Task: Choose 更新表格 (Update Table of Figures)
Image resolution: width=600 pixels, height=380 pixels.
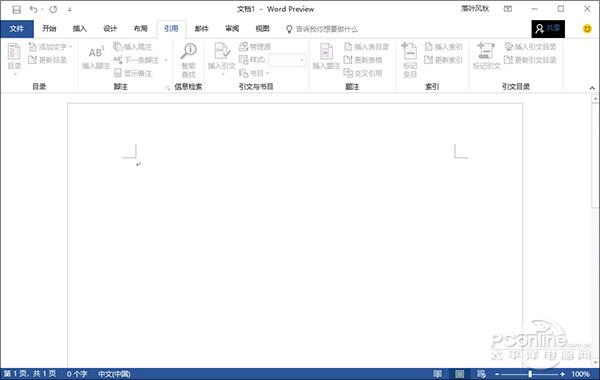Action: 363,60
